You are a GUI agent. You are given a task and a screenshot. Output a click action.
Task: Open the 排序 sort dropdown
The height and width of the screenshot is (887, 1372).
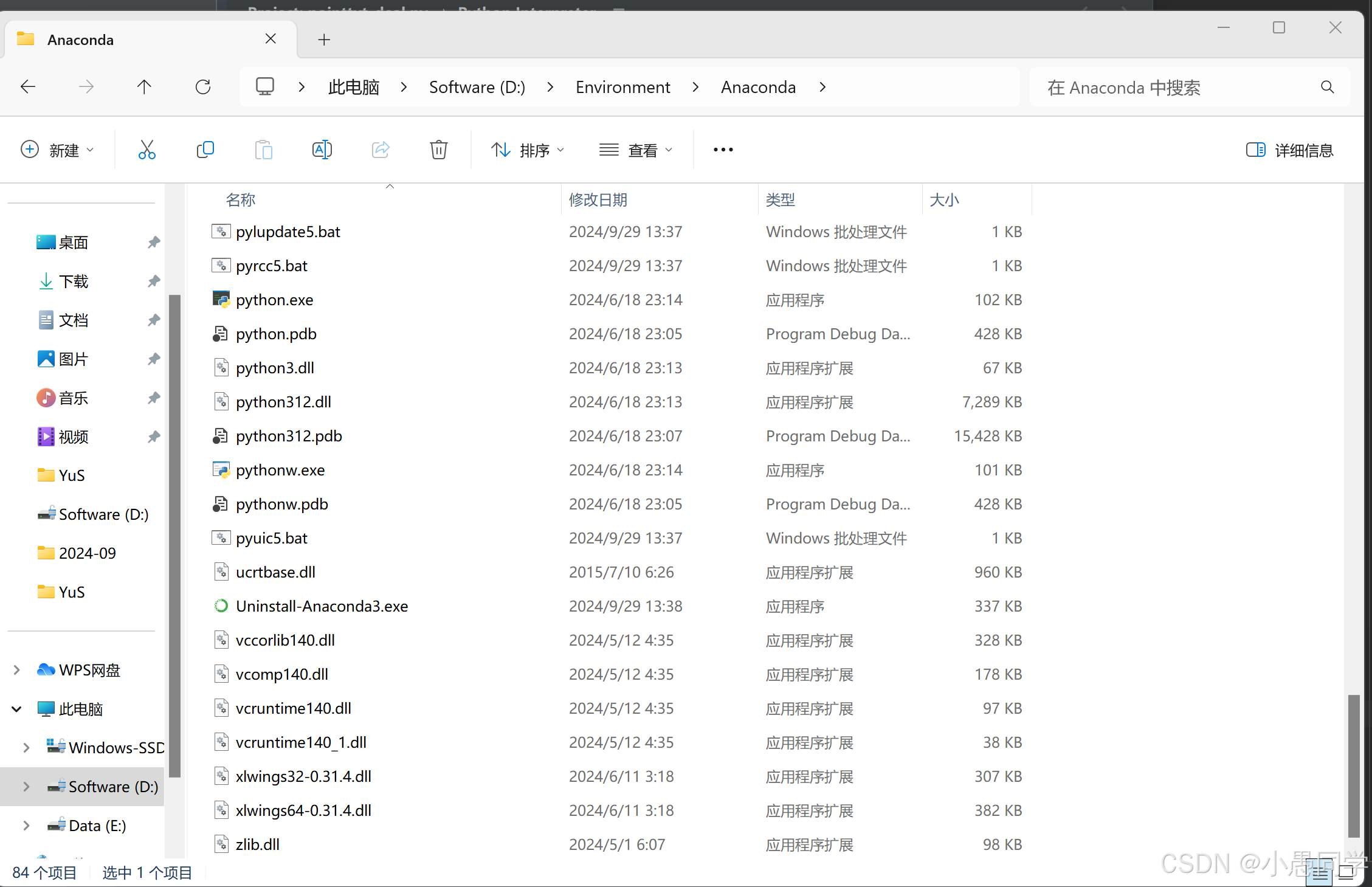[528, 150]
